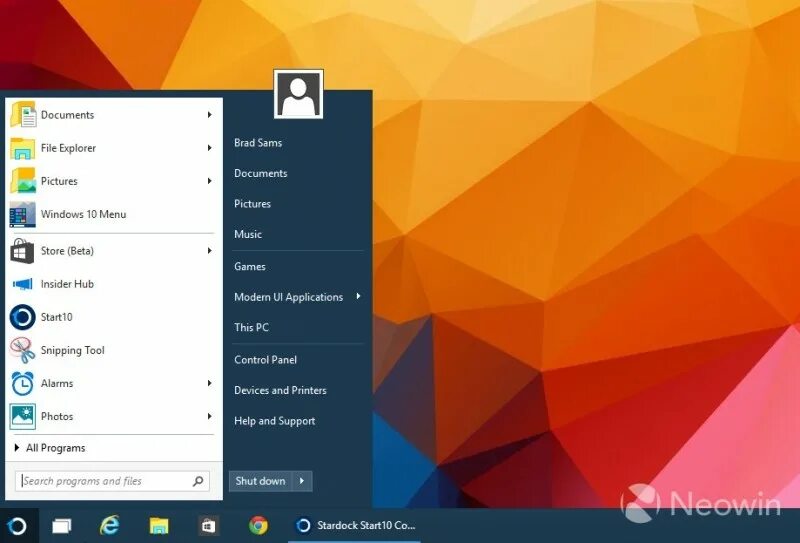800x543 pixels.
Task: Open Music in the right pane
Action: pos(248,234)
